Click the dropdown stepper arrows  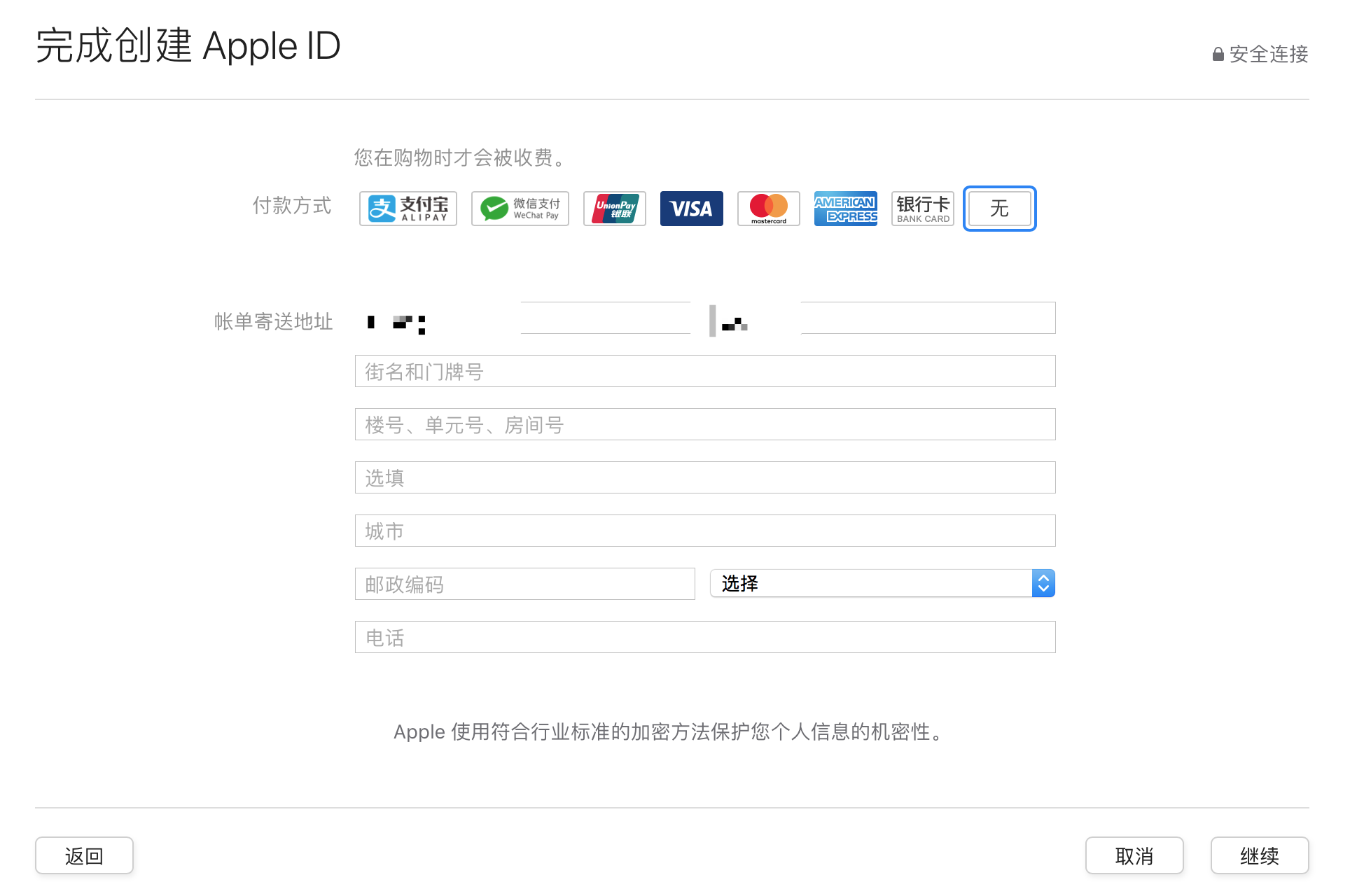[x=1043, y=582]
